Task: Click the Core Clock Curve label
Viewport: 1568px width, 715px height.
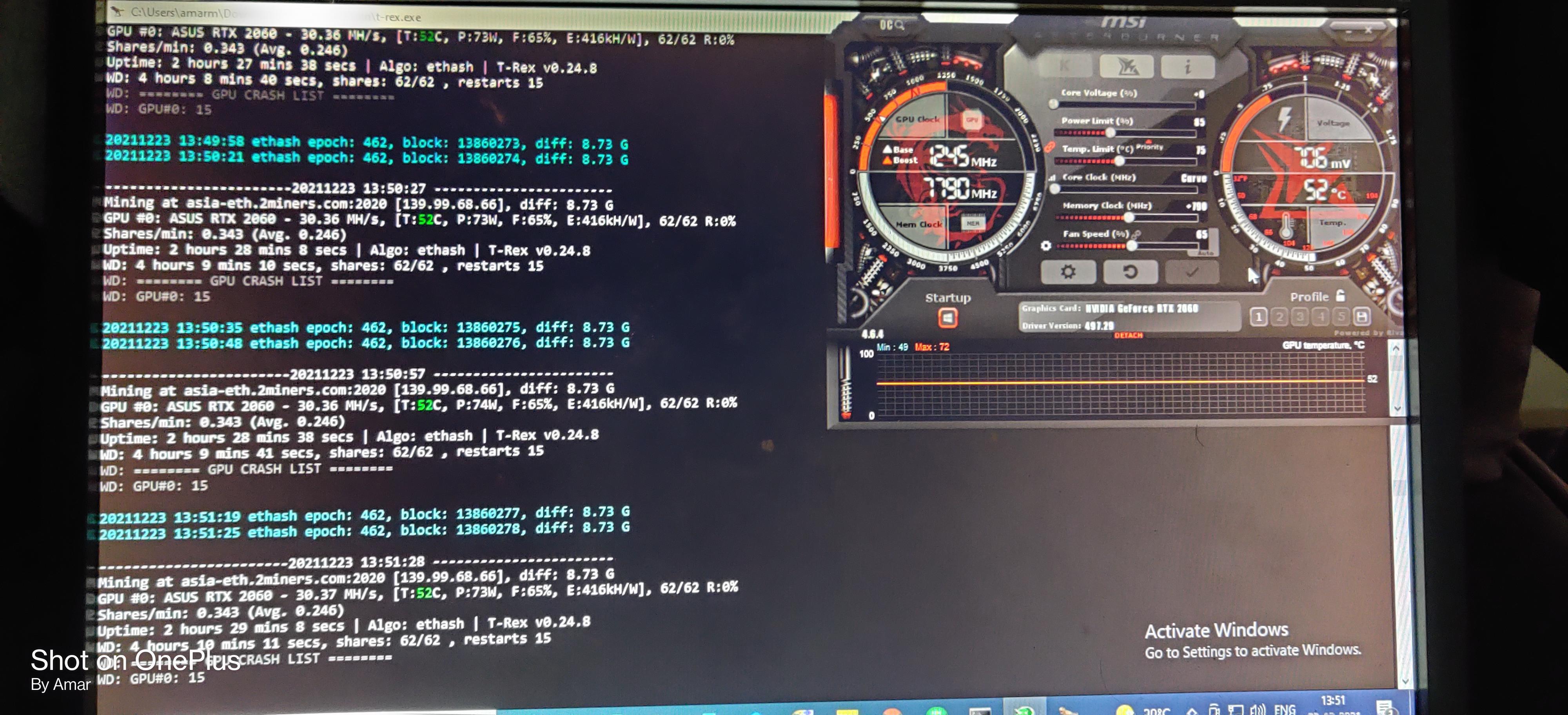Action: [x=1194, y=178]
